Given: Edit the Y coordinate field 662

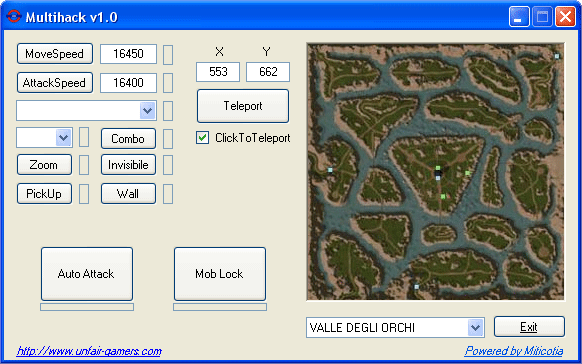Looking at the screenshot, I should click(x=268, y=72).
